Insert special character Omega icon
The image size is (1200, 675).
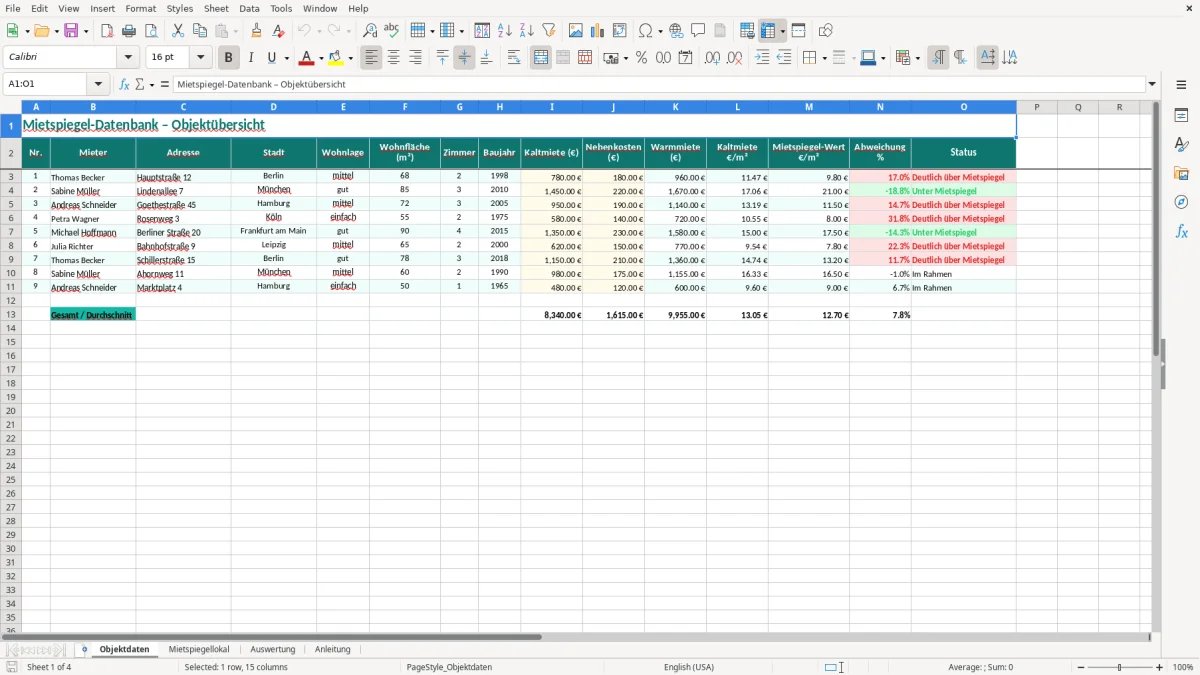[646, 31]
